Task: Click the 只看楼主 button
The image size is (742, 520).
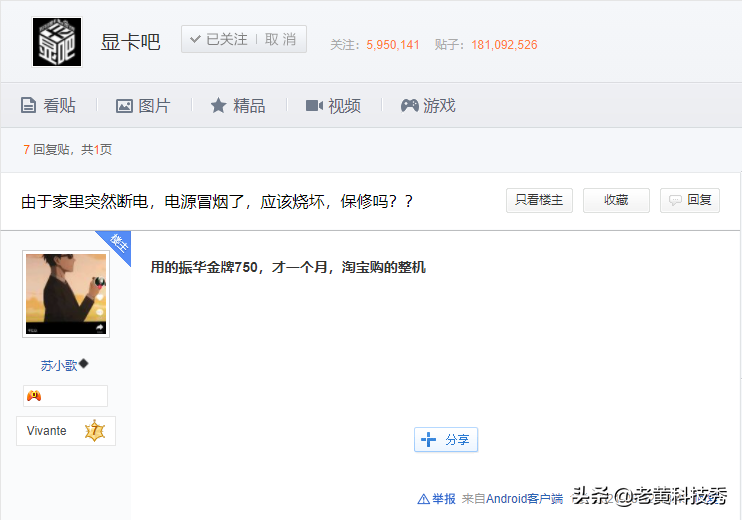Action: (x=539, y=200)
